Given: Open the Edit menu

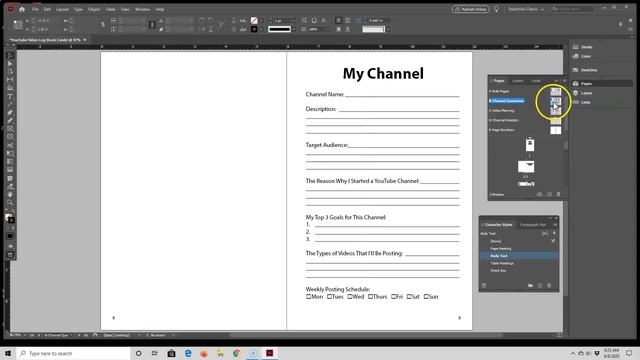Looking at the screenshot, I should (47, 9).
